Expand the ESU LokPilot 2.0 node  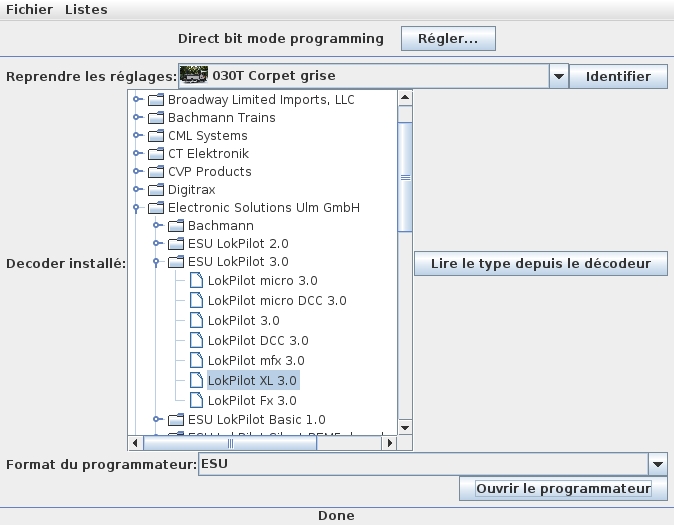click(157, 243)
